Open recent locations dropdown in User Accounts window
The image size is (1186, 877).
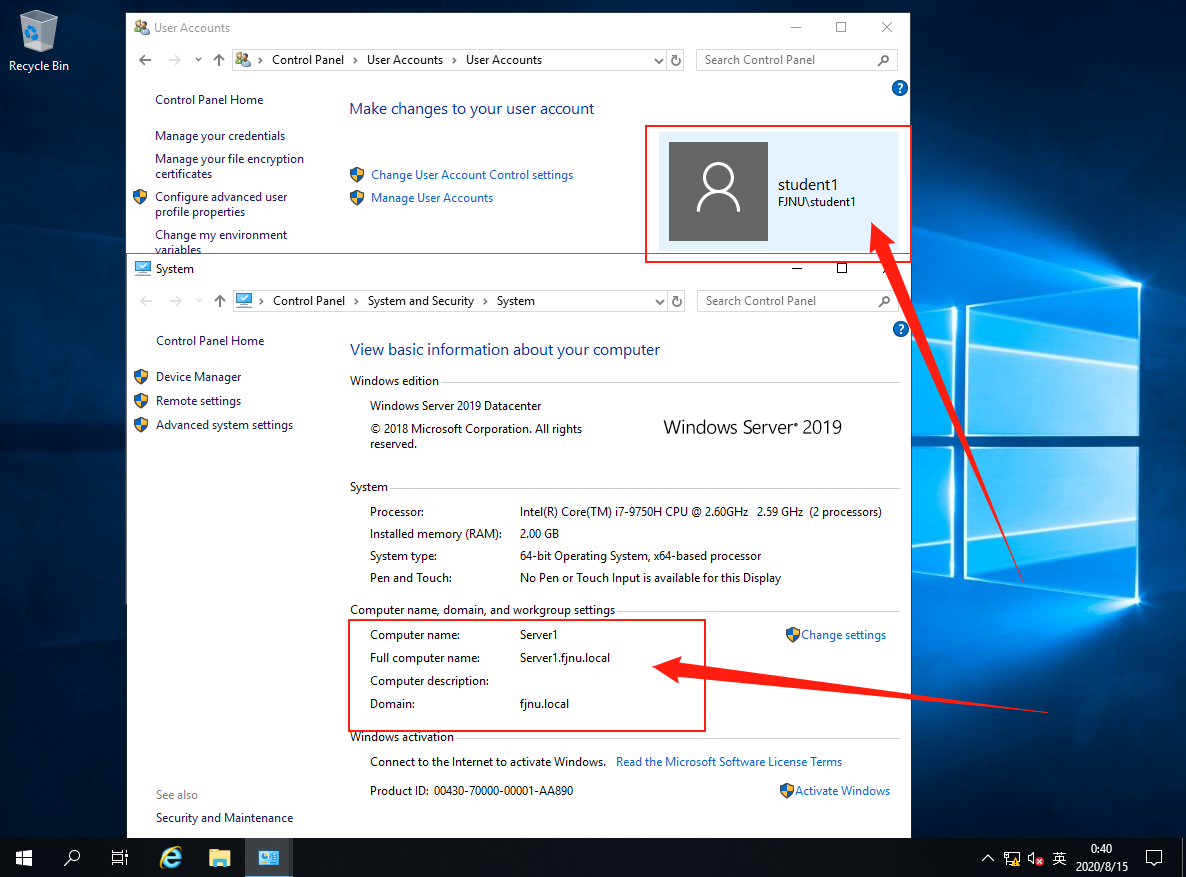[198, 60]
